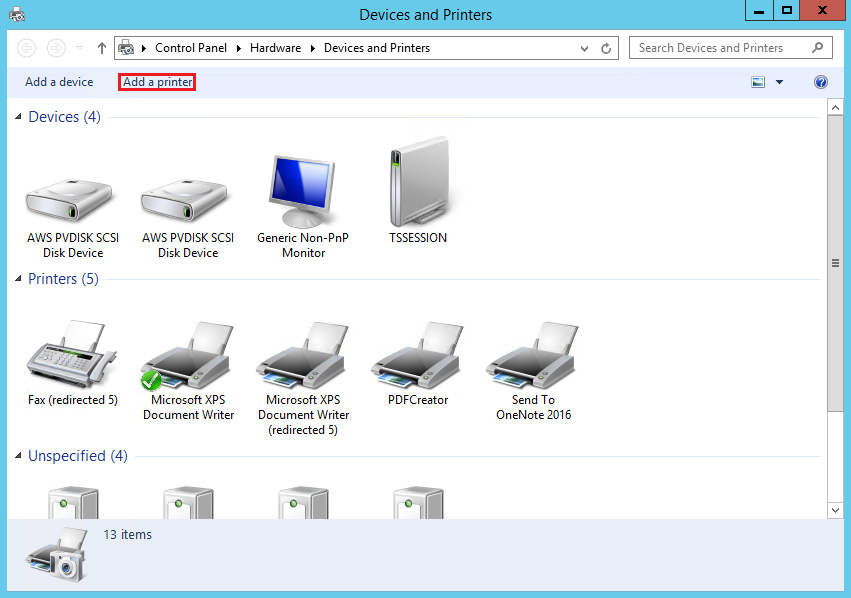Click the Back navigation arrow
This screenshot has height=598, width=851.
[x=27, y=48]
